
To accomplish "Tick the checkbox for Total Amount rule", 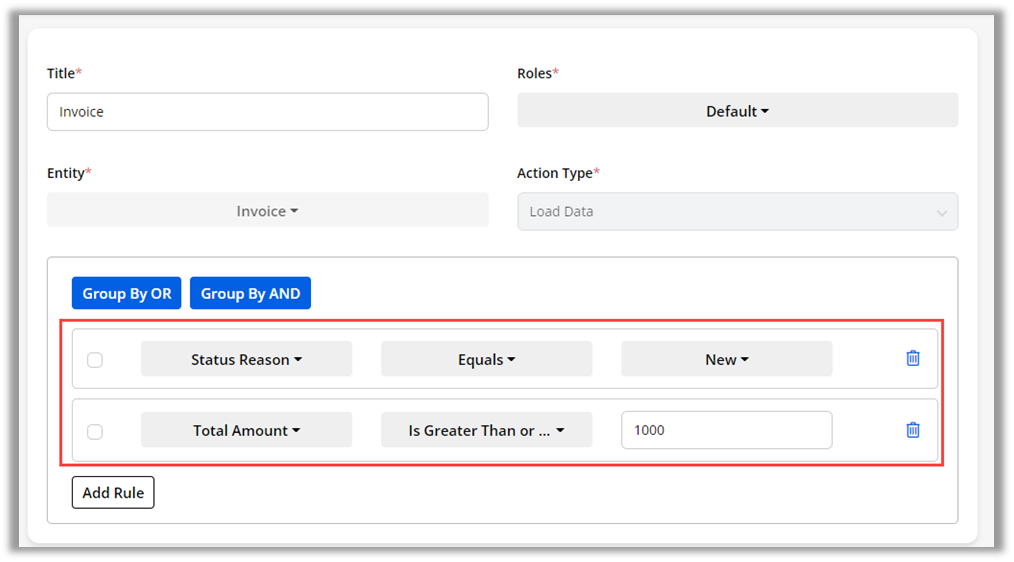I will (x=95, y=432).
